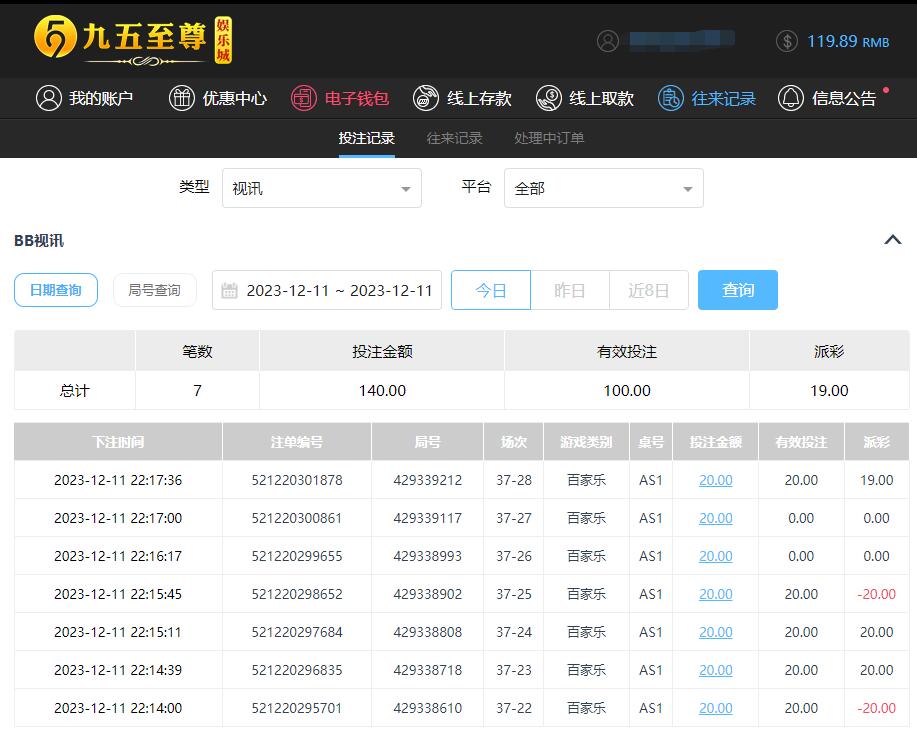Screen dimensions: 917x735
Task: Click the total valid bet 100.00
Action: click(626, 391)
